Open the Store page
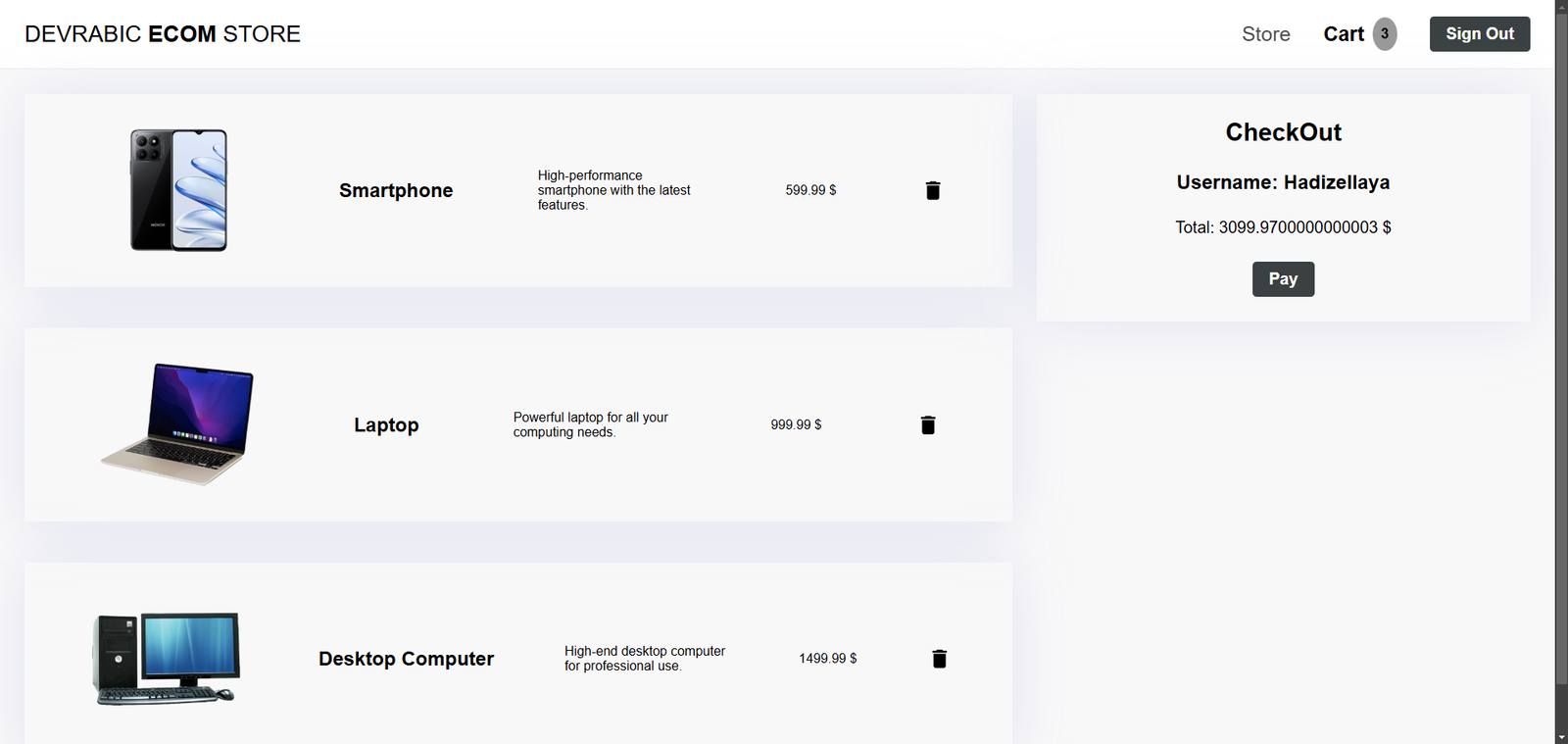Viewport: 1568px width, 744px height. click(x=1265, y=34)
